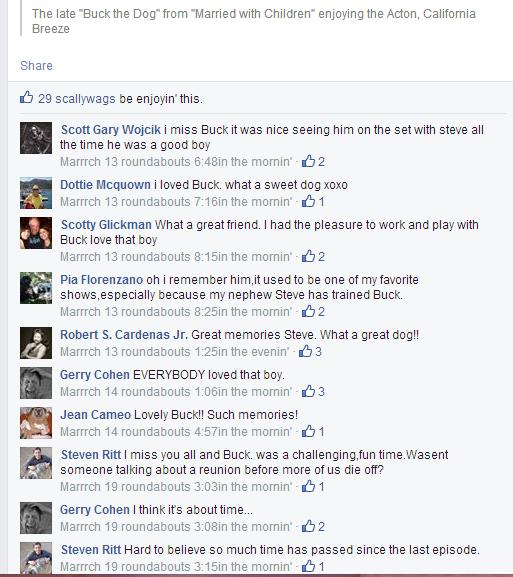This screenshot has height=577, width=513.
Task: Click timestamp Marrrch 13 roundabouts 6:48
Action: tap(176, 162)
